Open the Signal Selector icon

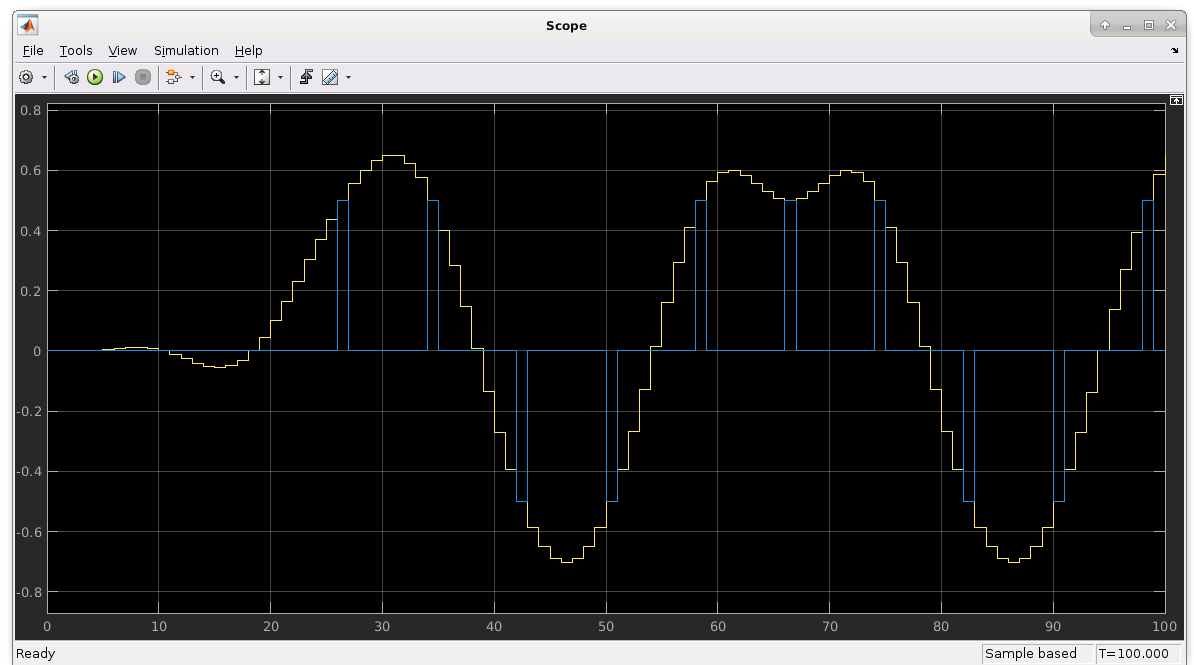pyautogui.click(x=172, y=77)
